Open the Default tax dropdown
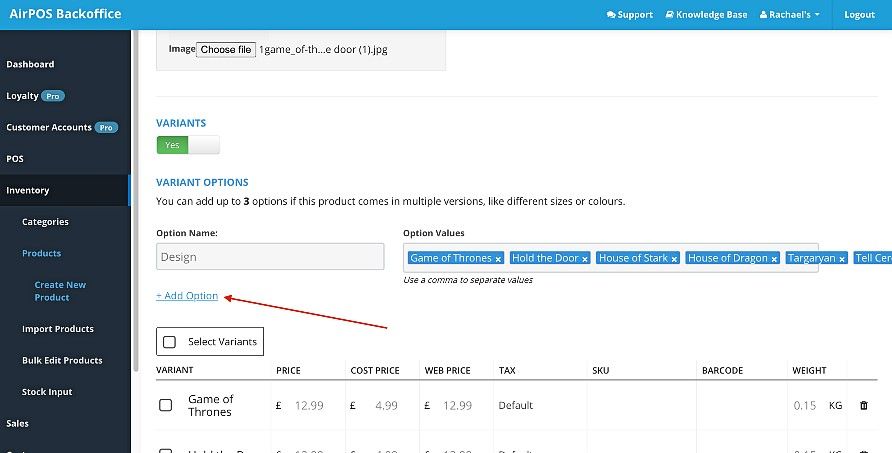Viewport: 892px width, 453px height. [x=515, y=406]
